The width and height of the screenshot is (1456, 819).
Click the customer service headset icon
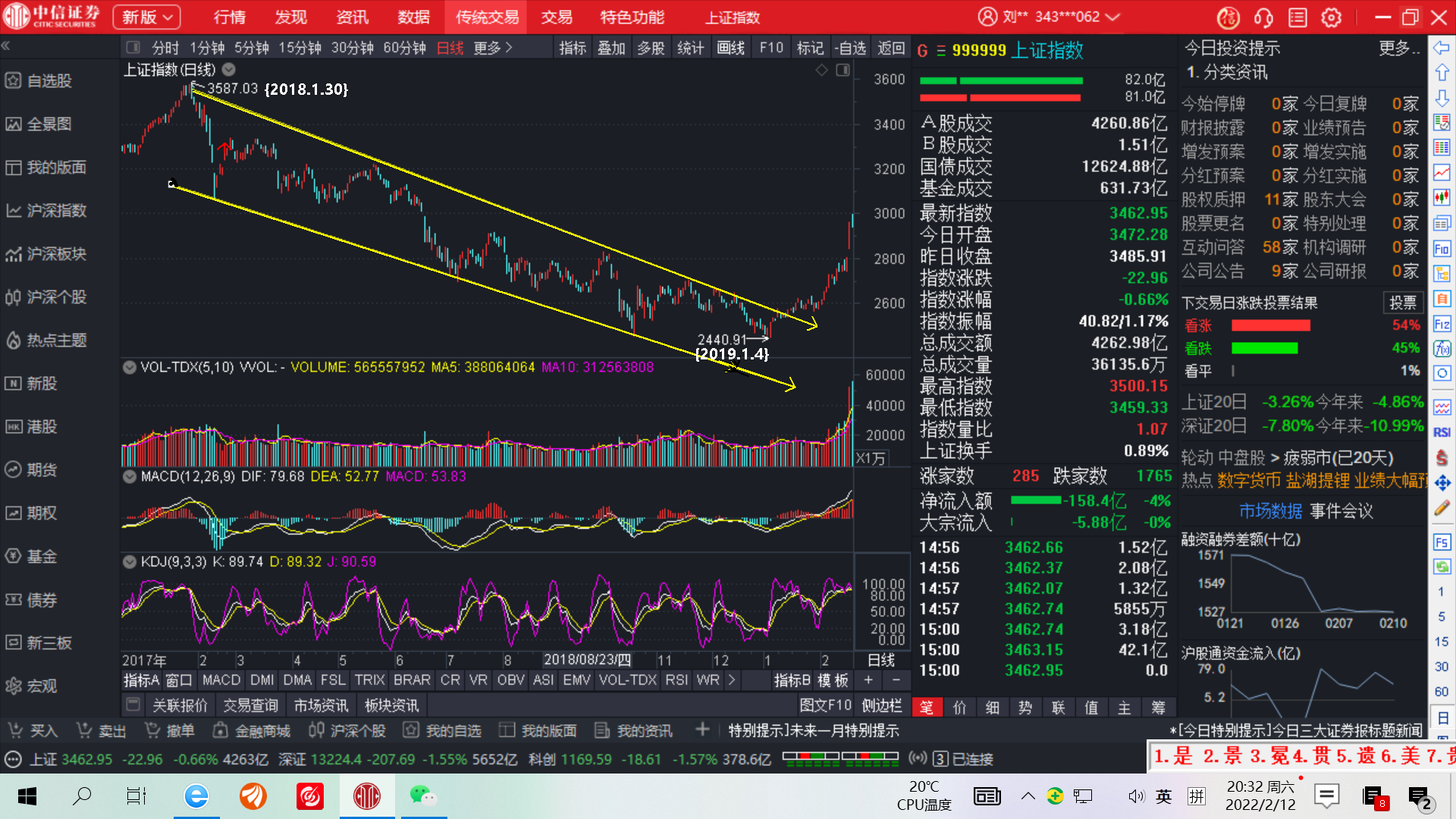(1263, 17)
